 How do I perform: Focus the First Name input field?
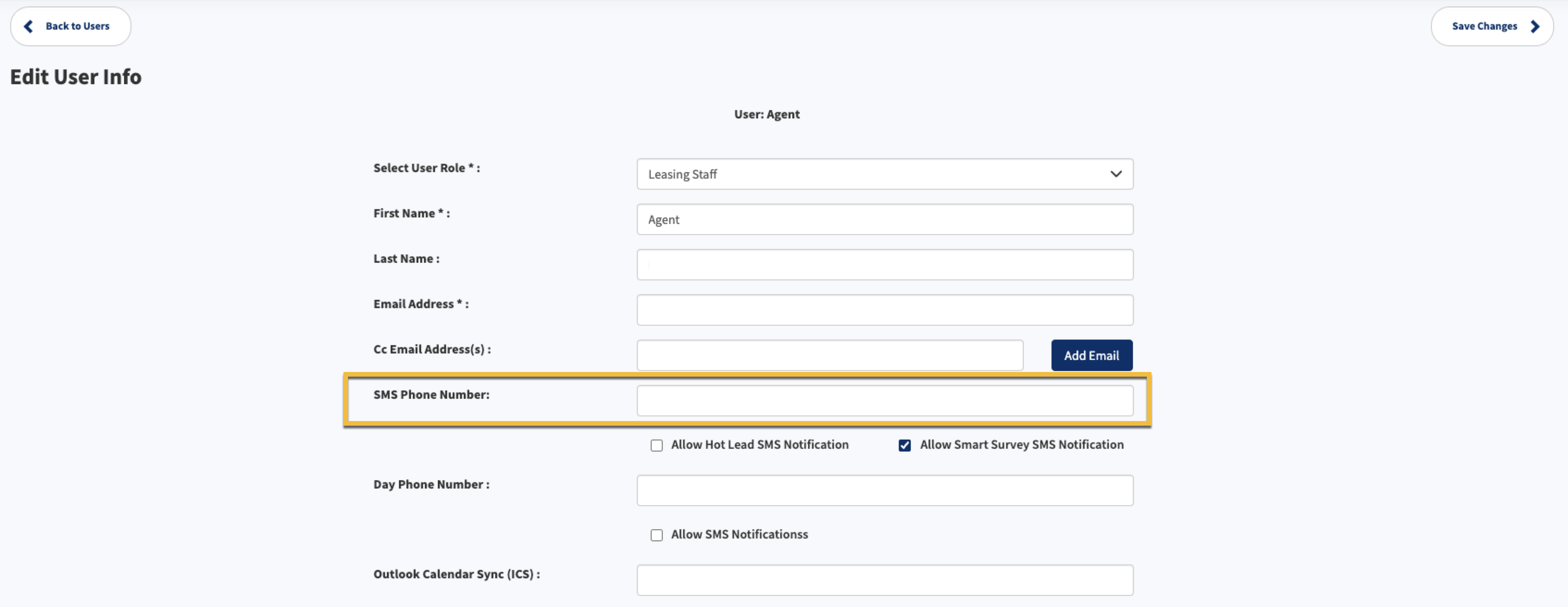[884, 220]
